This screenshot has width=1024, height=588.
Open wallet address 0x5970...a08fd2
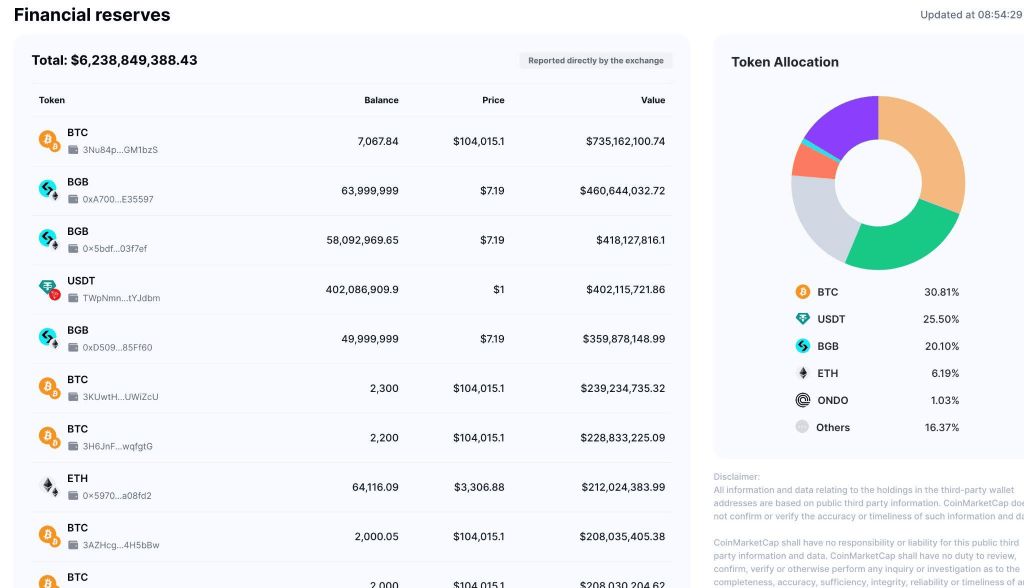[x=117, y=496]
